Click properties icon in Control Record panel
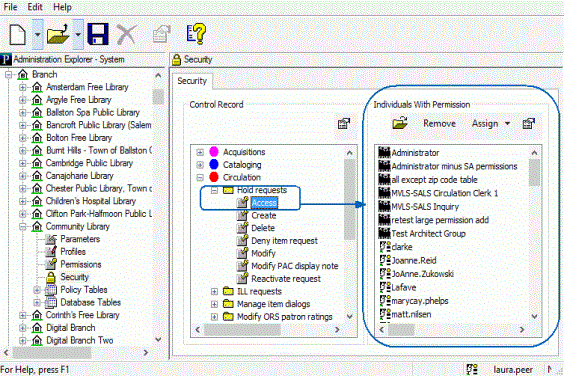 344,123
